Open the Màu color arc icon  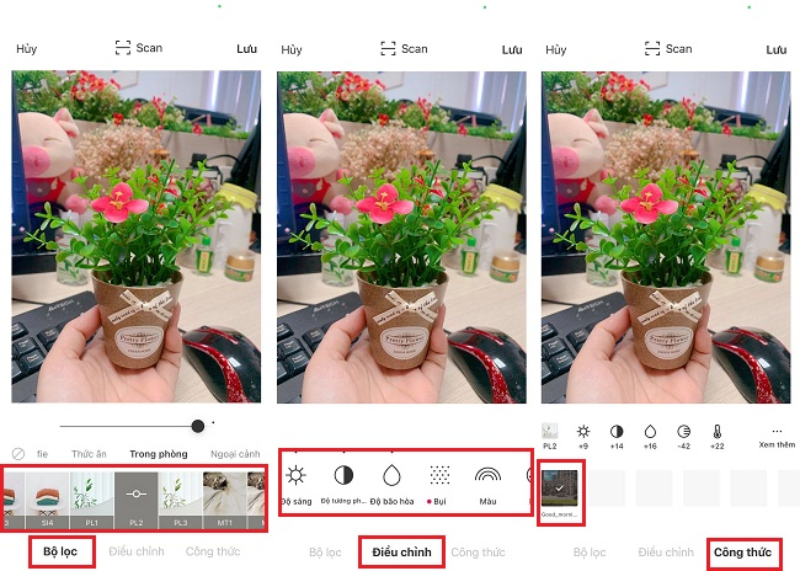488,475
